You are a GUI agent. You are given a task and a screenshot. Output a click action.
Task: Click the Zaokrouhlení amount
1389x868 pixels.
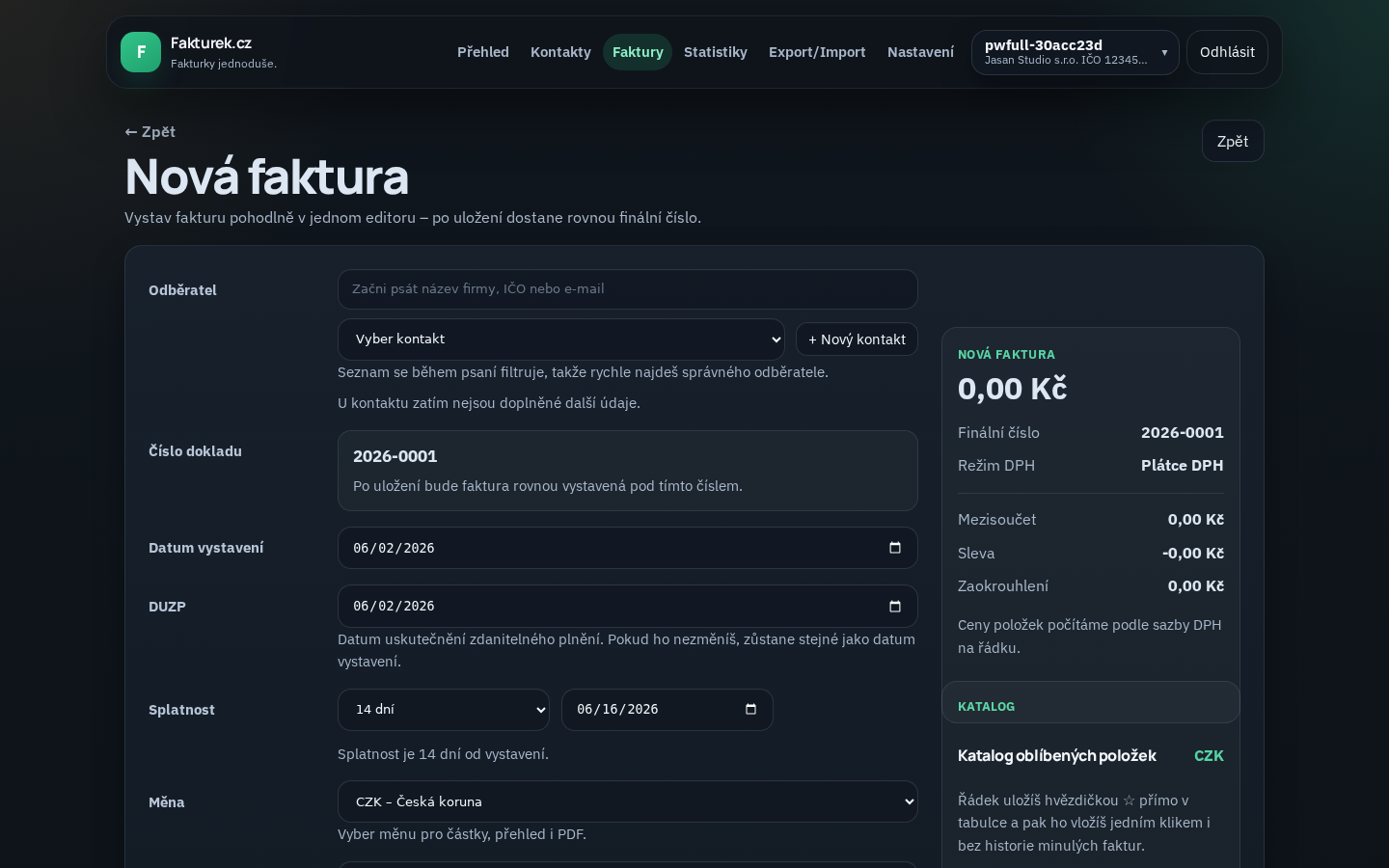coord(1196,586)
